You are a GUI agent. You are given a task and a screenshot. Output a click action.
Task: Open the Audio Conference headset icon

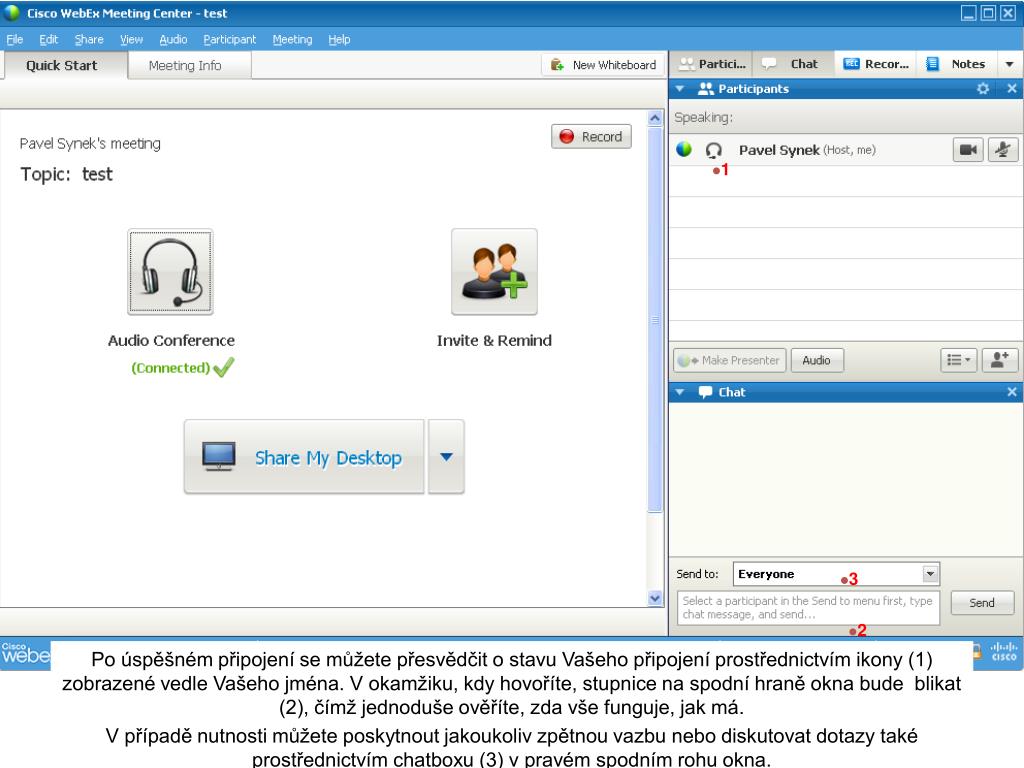[170, 272]
